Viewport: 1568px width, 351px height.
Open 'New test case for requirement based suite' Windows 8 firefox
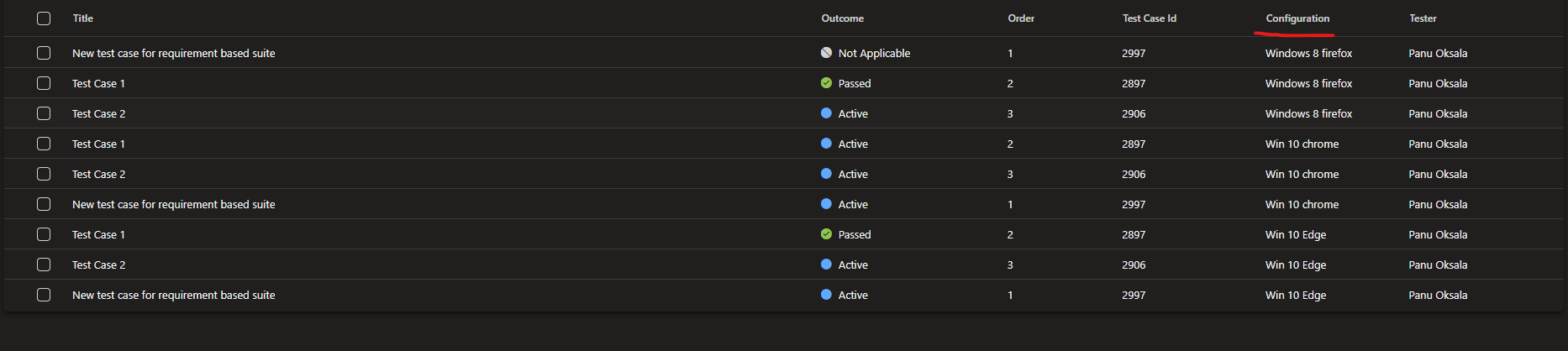[x=174, y=53]
